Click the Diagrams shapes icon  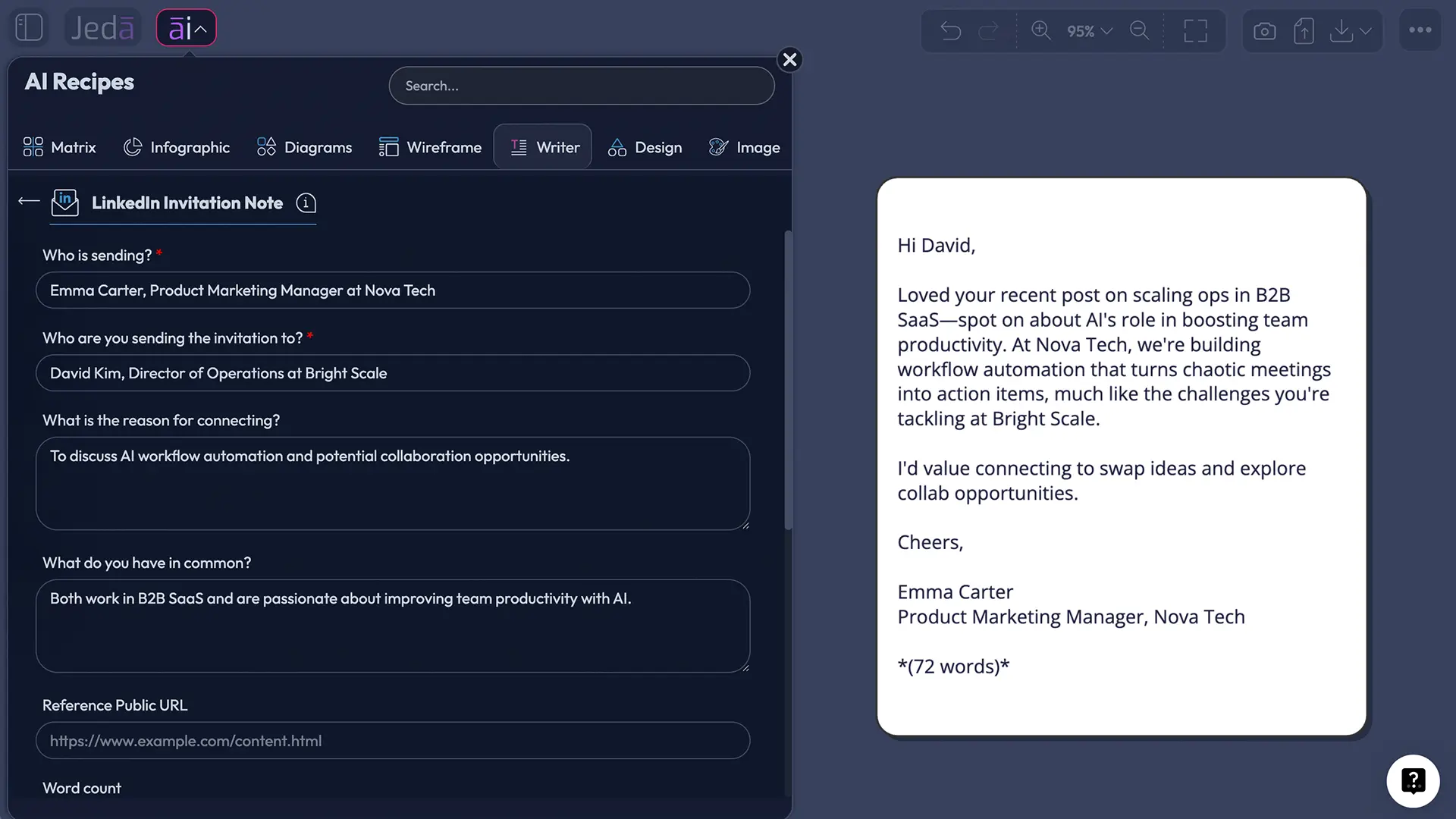coord(266,147)
